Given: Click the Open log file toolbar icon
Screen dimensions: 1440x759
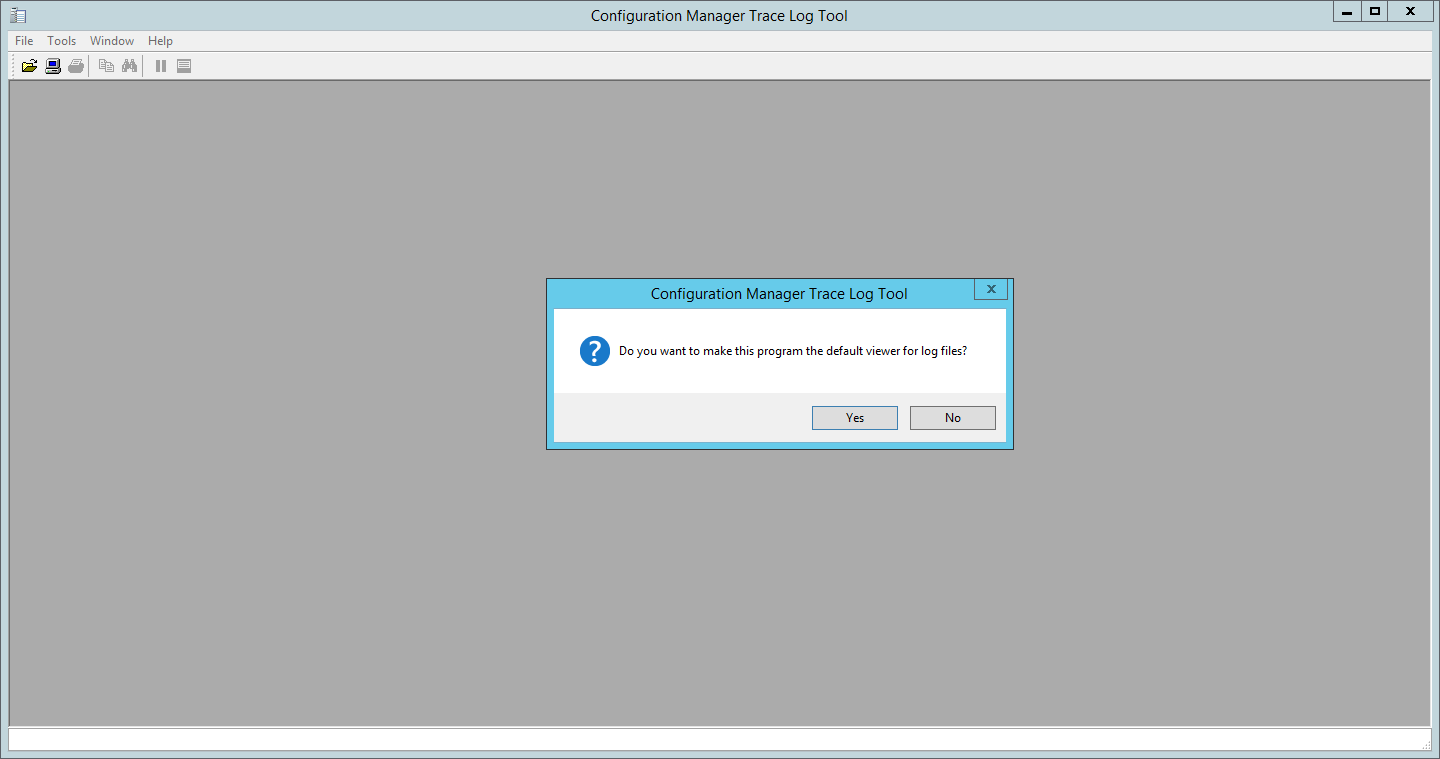Looking at the screenshot, I should pyautogui.click(x=29, y=66).
